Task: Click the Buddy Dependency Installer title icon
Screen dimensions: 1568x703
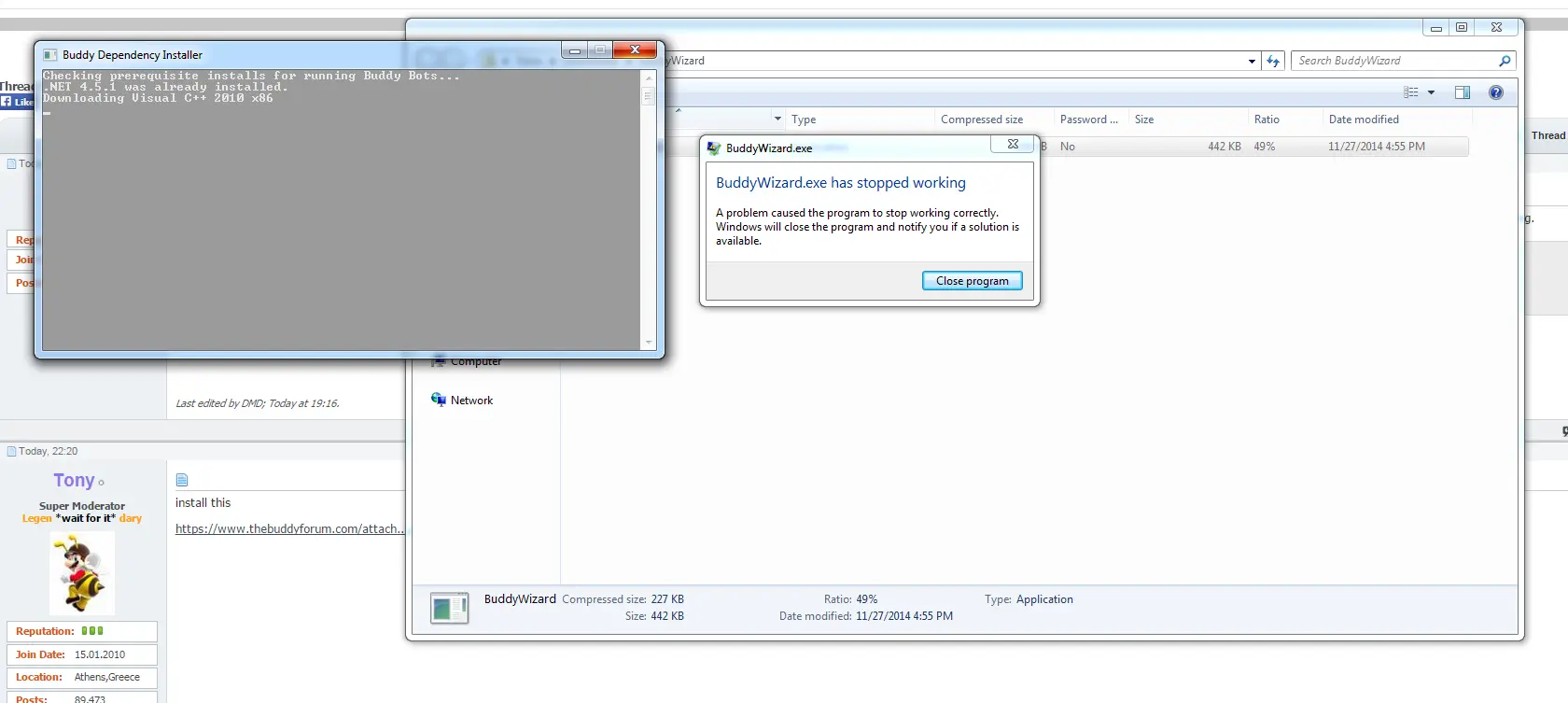Action: point(50,55)
